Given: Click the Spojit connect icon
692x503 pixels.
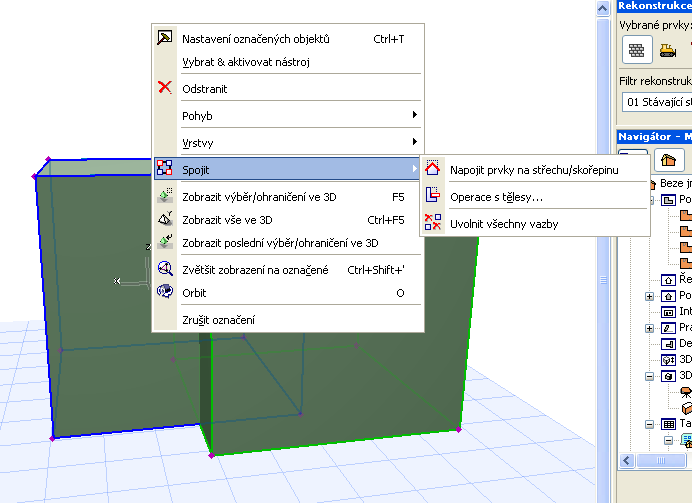Looking at the screenshot, I should pos(165,168).
